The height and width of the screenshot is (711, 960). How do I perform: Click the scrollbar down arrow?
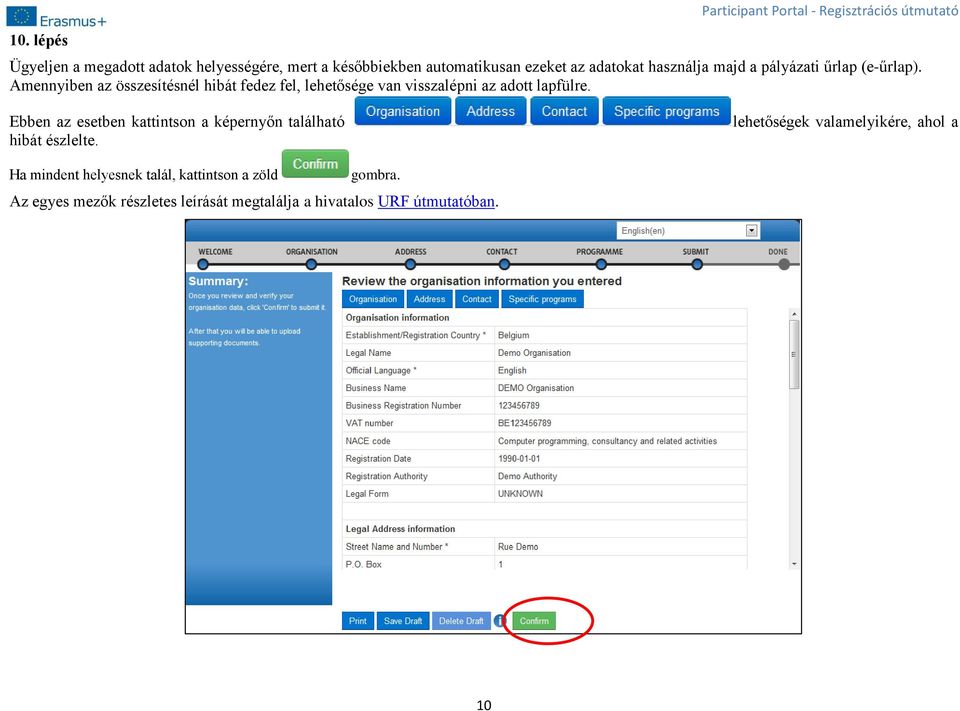click(x=794, y=563)
